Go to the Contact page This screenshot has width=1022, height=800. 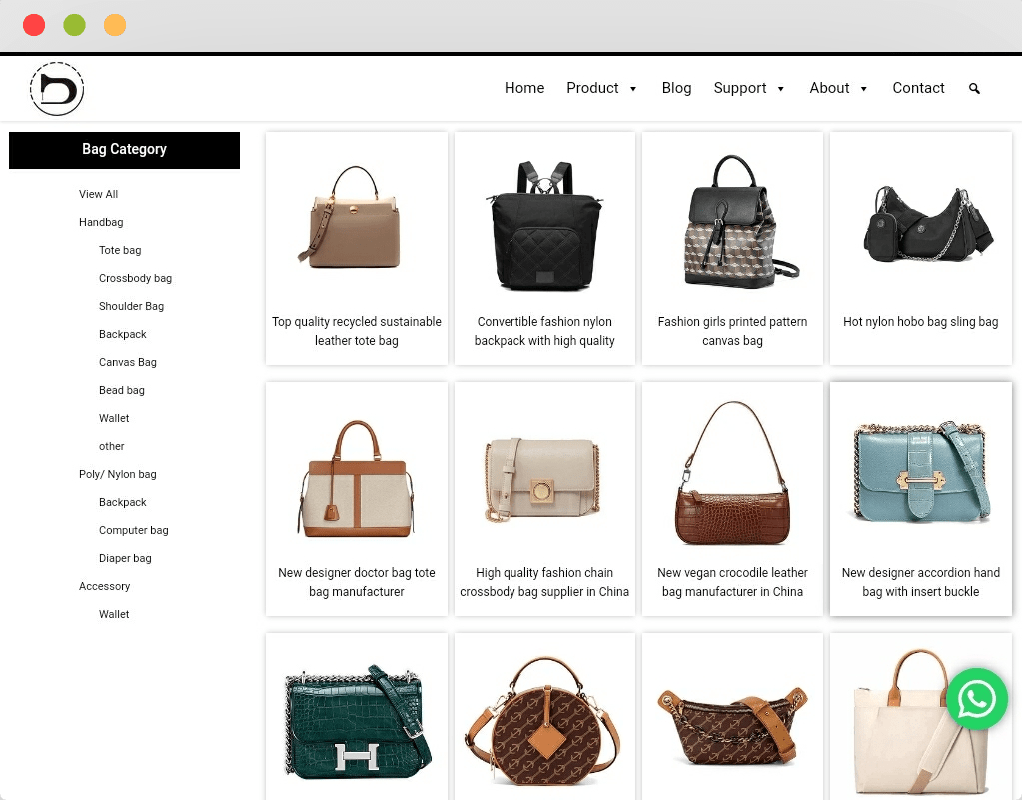(918, 88)
